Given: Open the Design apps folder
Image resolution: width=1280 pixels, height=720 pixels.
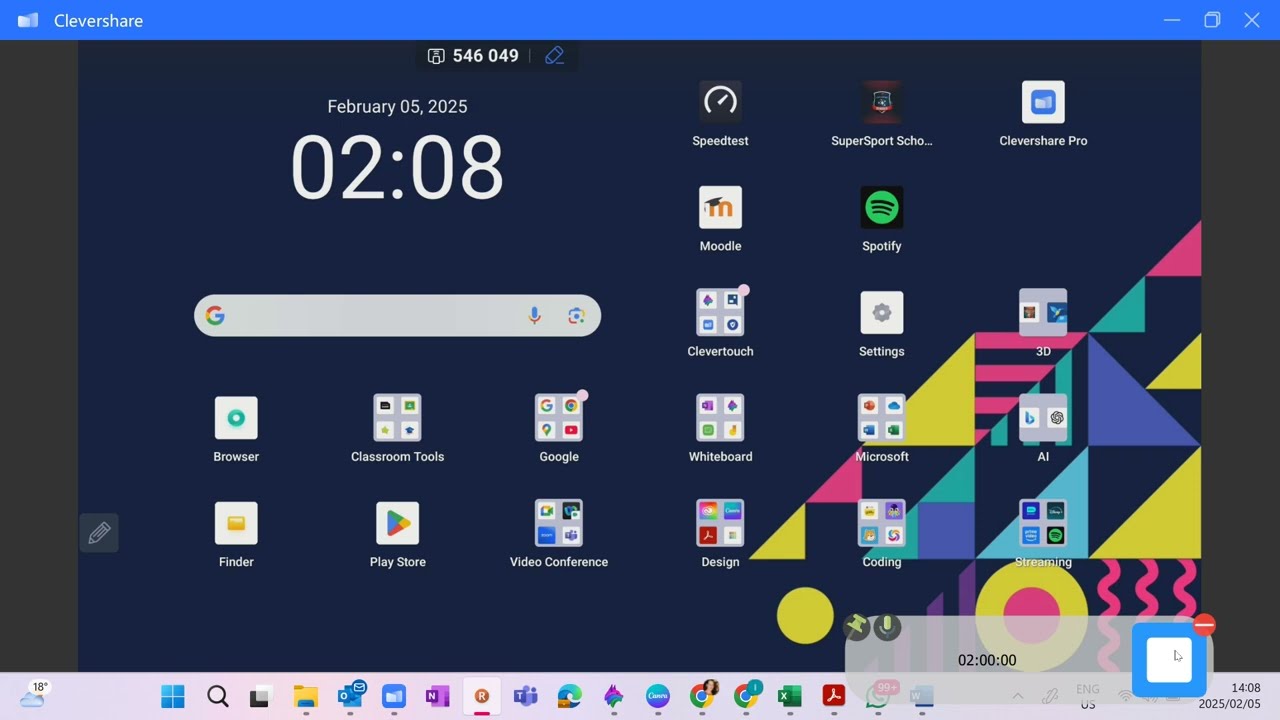Looking at the screenshot, I should click(x=720, y=523).
